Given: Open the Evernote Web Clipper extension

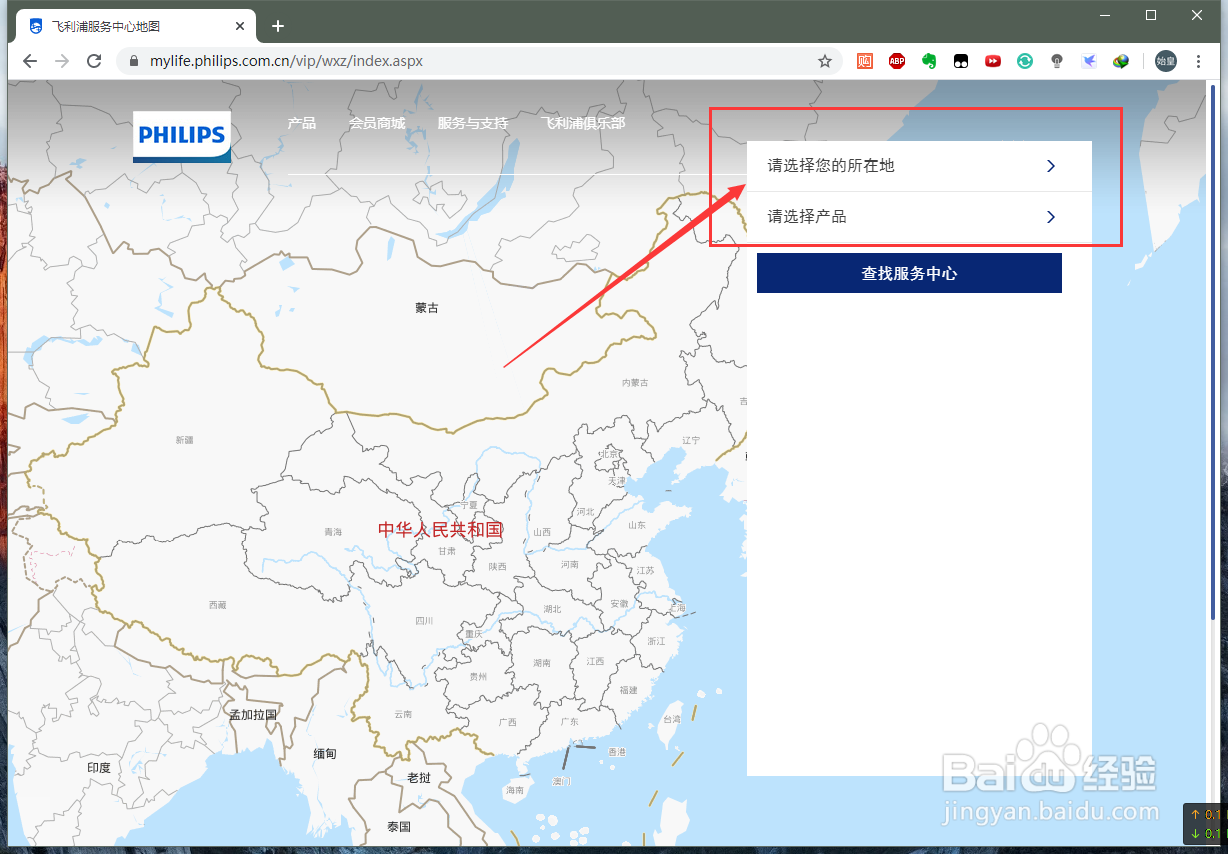Looking at the screenshot, I should [x=929, y=61].
